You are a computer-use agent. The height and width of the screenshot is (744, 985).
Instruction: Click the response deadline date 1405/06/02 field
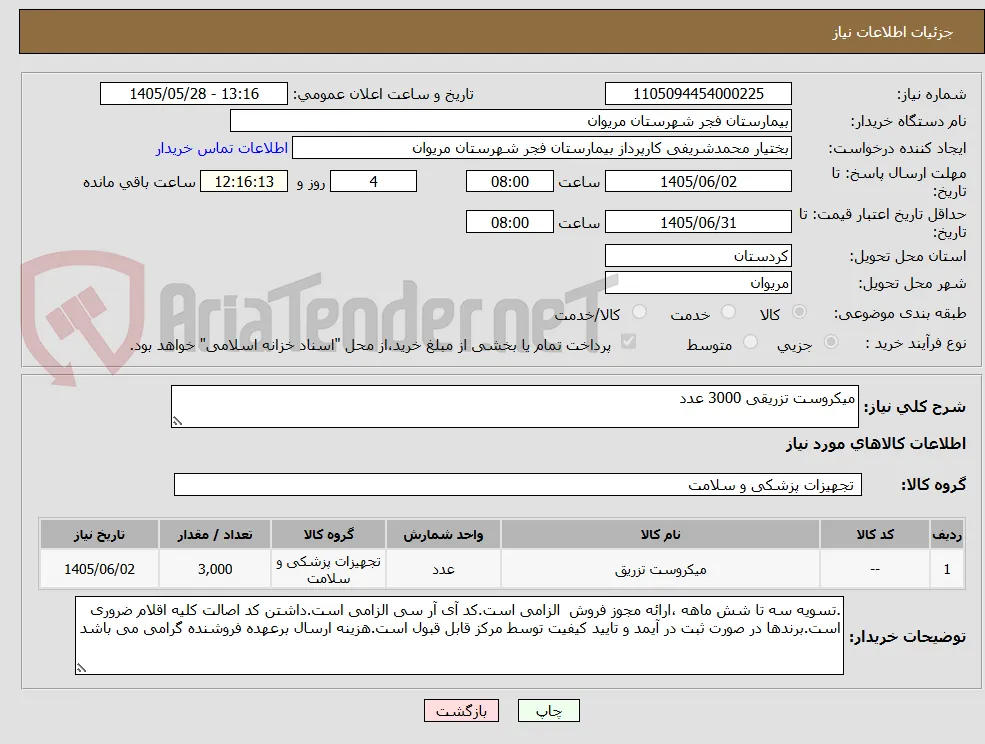point(698,182)
